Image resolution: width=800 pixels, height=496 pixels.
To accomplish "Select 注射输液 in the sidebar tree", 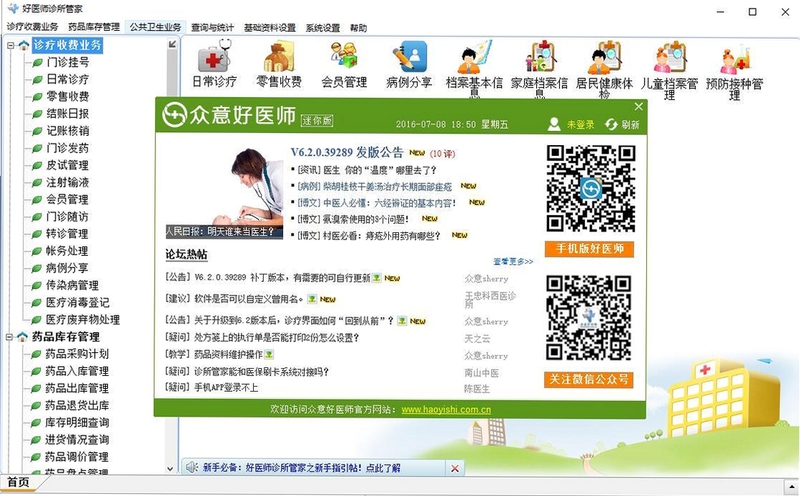I will coord(68,182).
